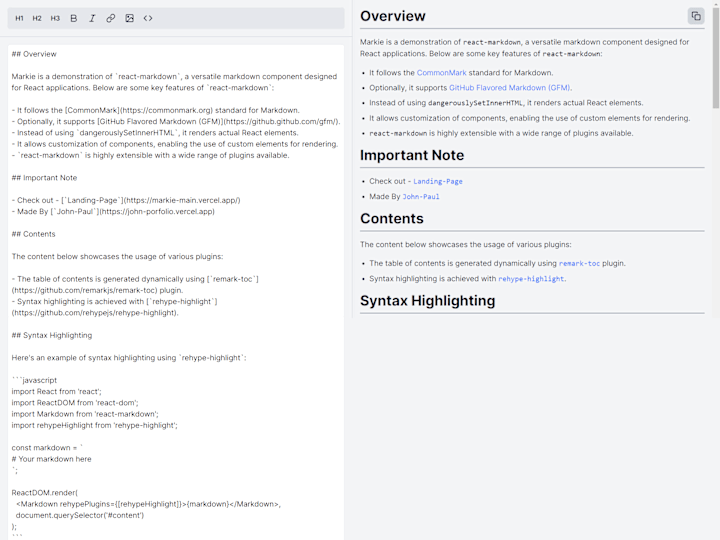
Task: Copy the preview content with the copy icon
Action: click(696, 16)
